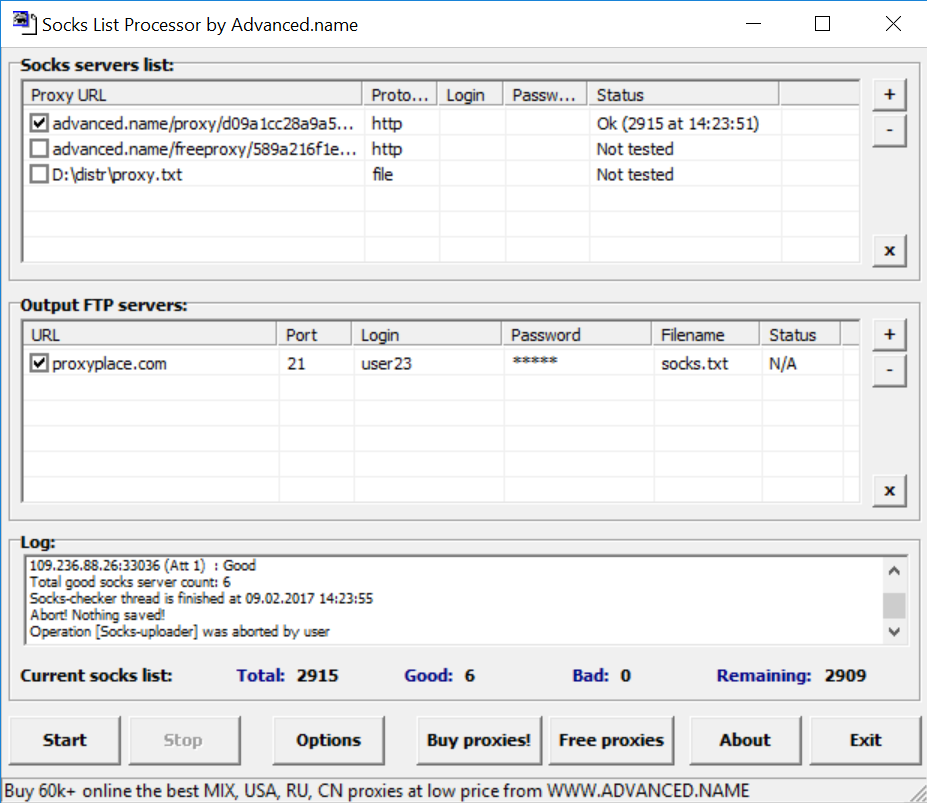Click the Filename column header
Screen dimensions: 927x803
pos(706,335)
